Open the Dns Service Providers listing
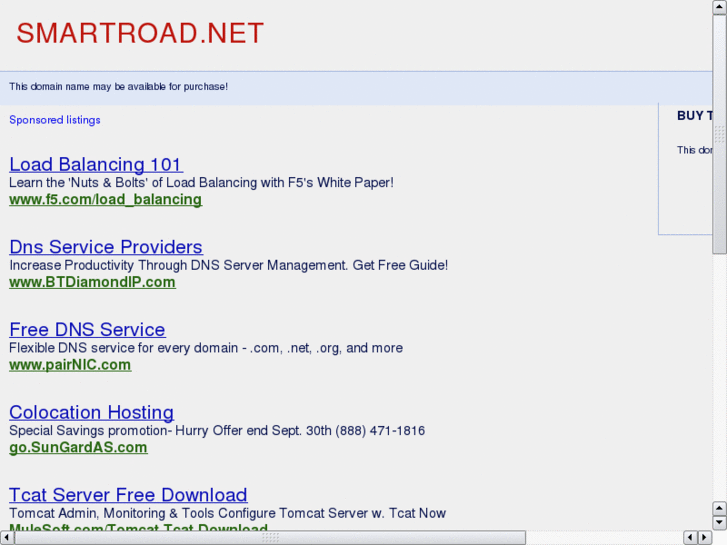 click(106, 247)
